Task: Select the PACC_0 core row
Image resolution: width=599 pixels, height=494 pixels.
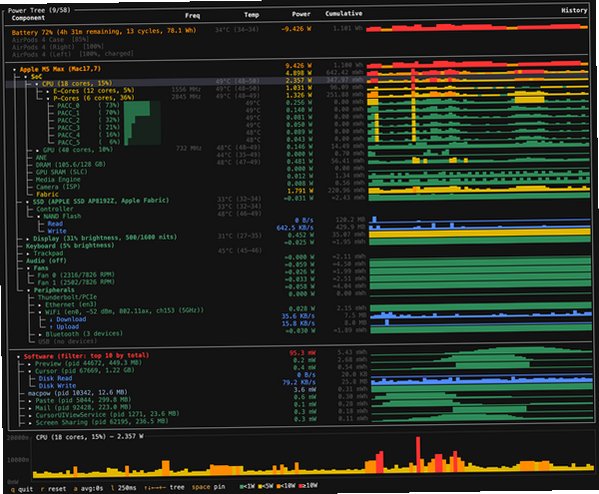Action: (89, 105)
